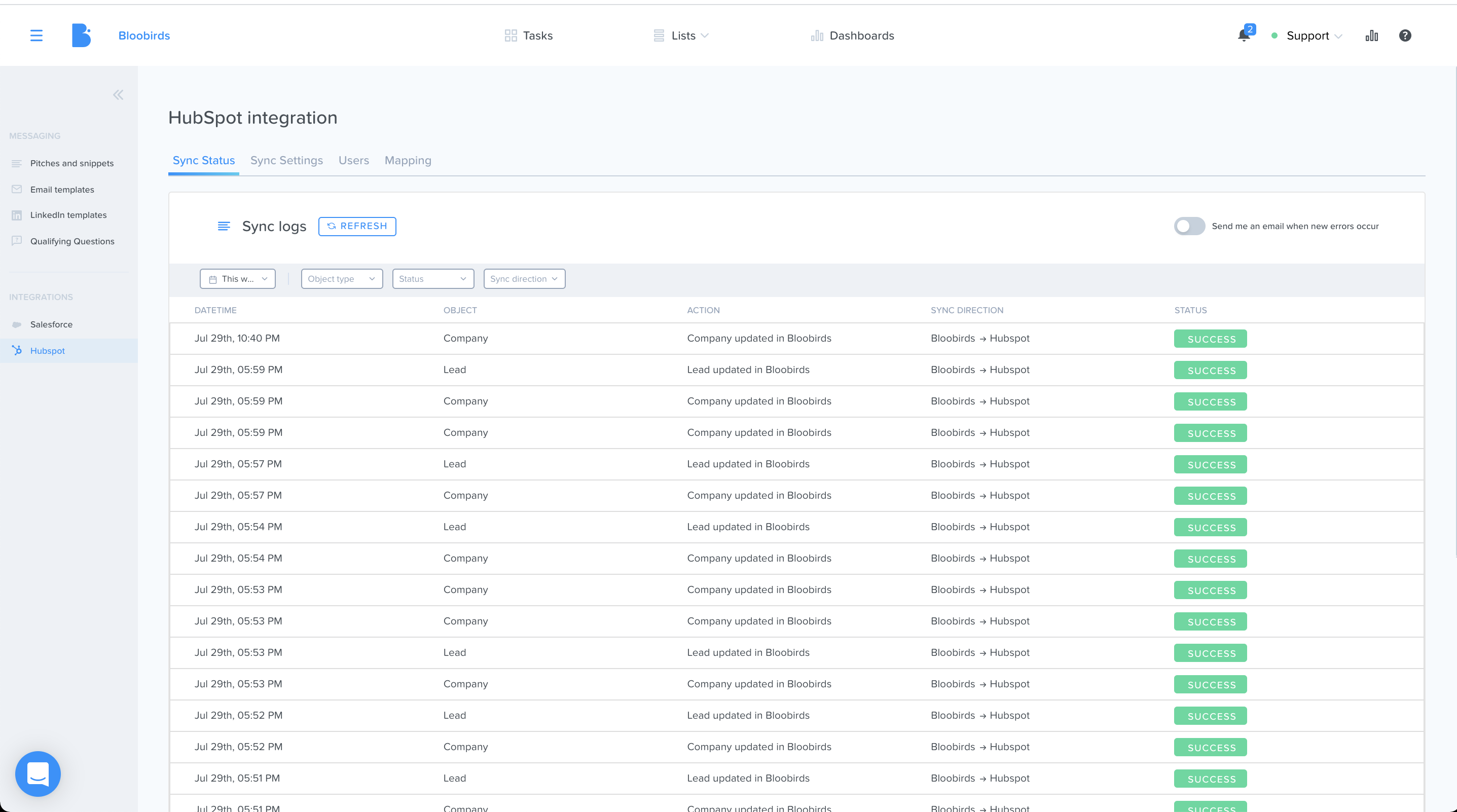
Task: Click the Dashboards chart icon
Action: (x=817, y=35)
